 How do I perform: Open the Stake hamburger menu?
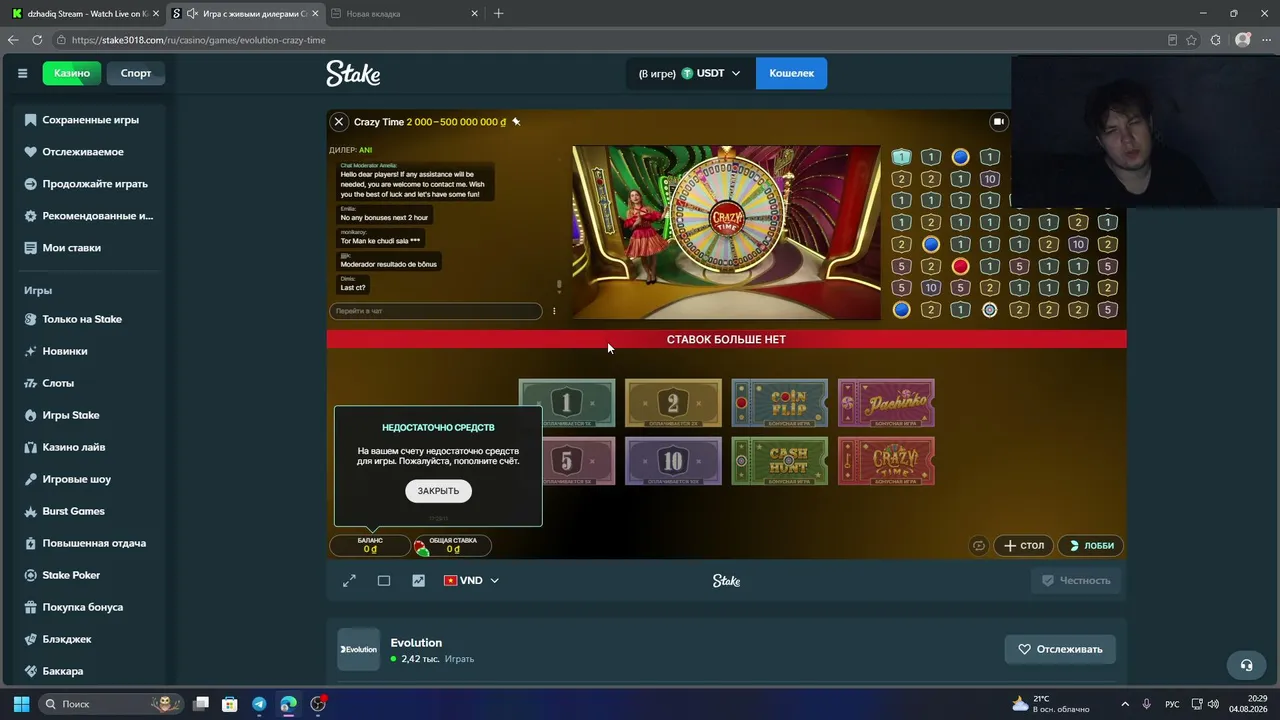(22, 73)
